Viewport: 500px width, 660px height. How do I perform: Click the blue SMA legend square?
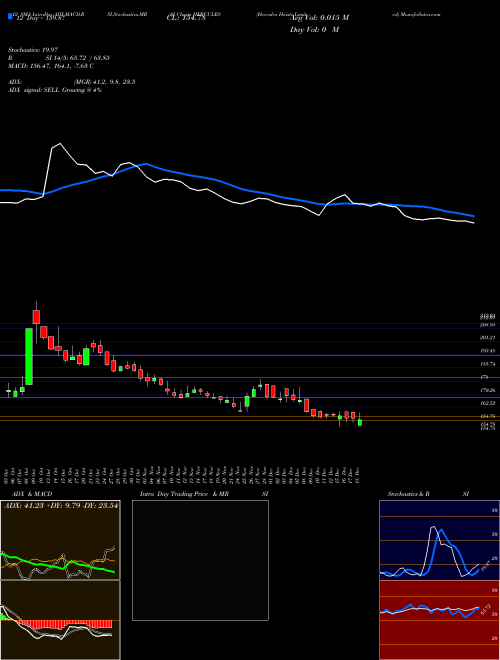(x=10, y=17)
